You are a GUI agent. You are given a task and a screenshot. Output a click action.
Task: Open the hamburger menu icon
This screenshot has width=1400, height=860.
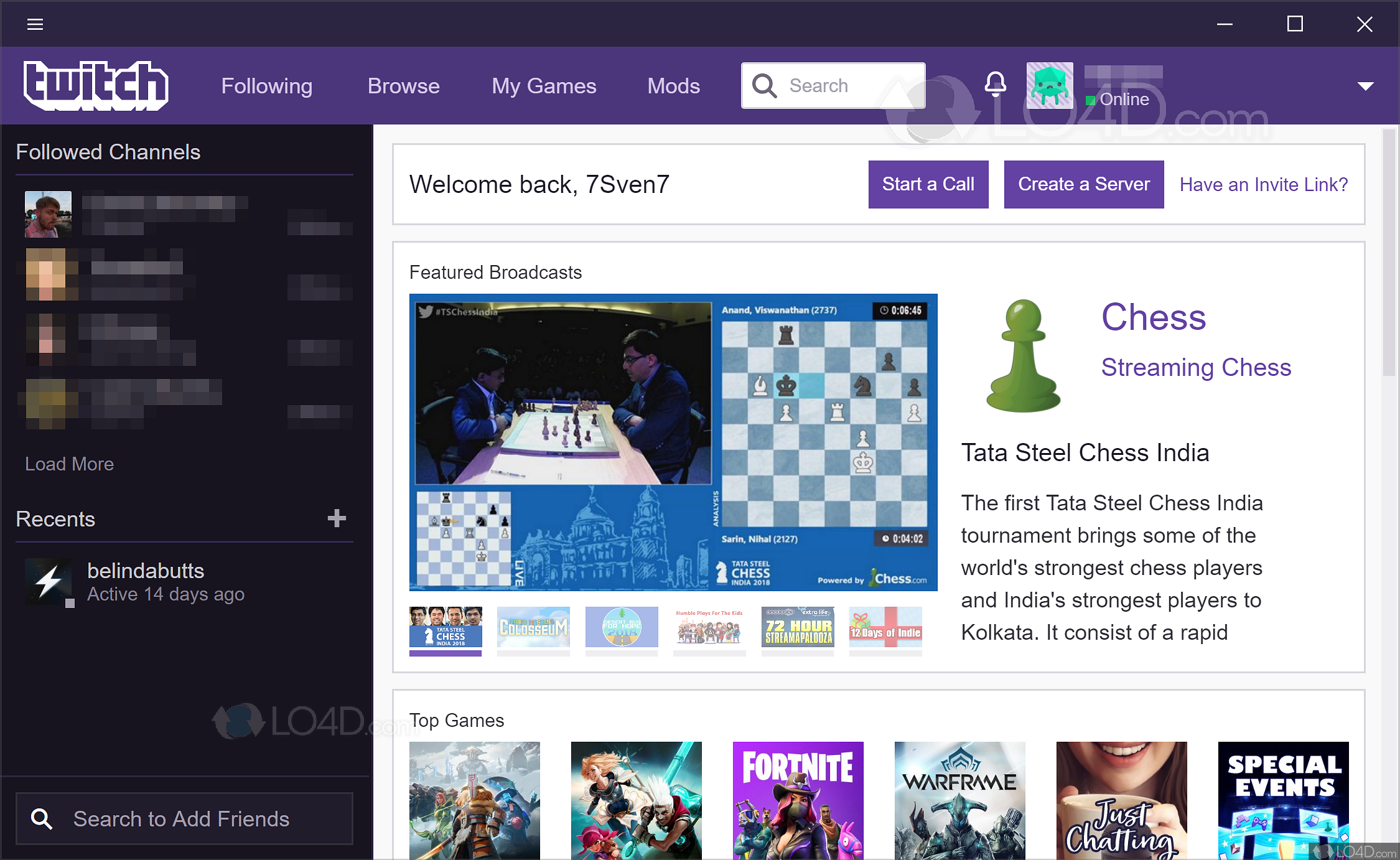(x=35, y=24)
